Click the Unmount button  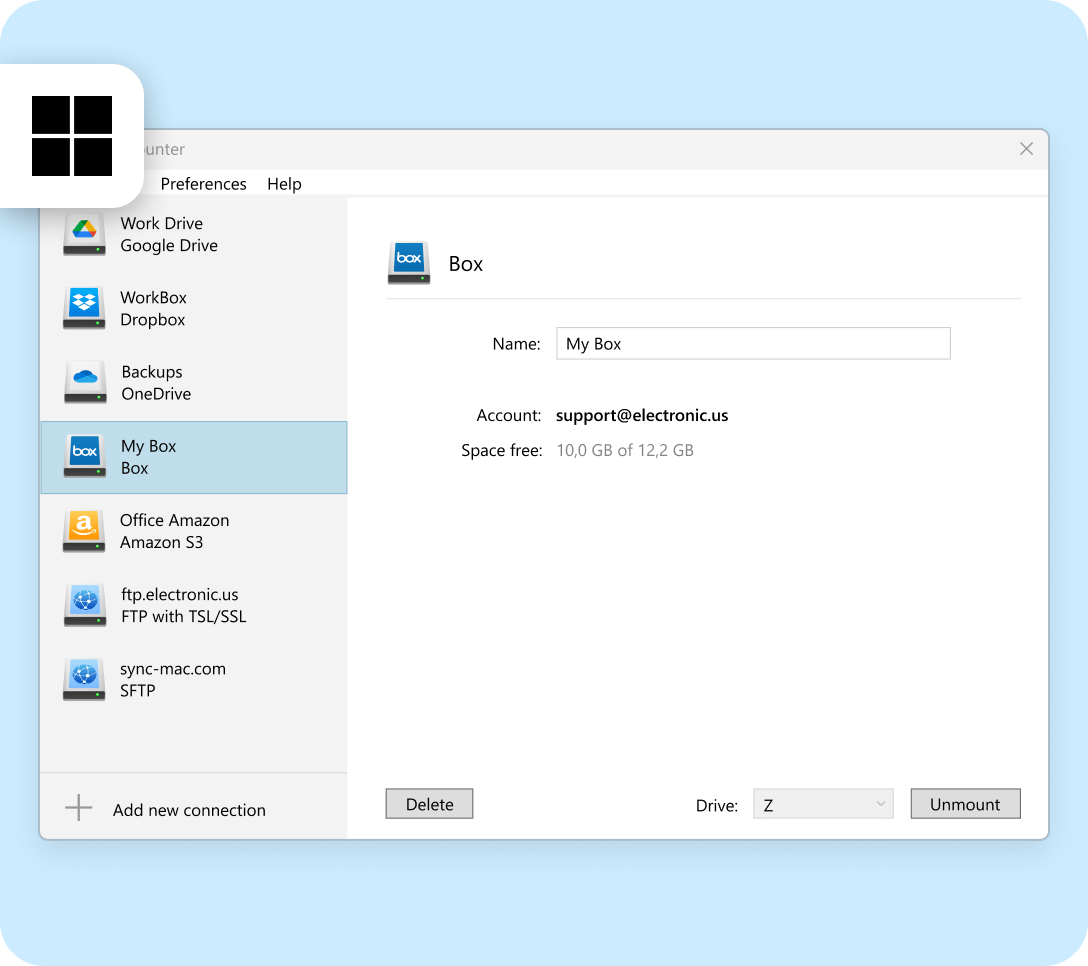(x=965, y=804)
